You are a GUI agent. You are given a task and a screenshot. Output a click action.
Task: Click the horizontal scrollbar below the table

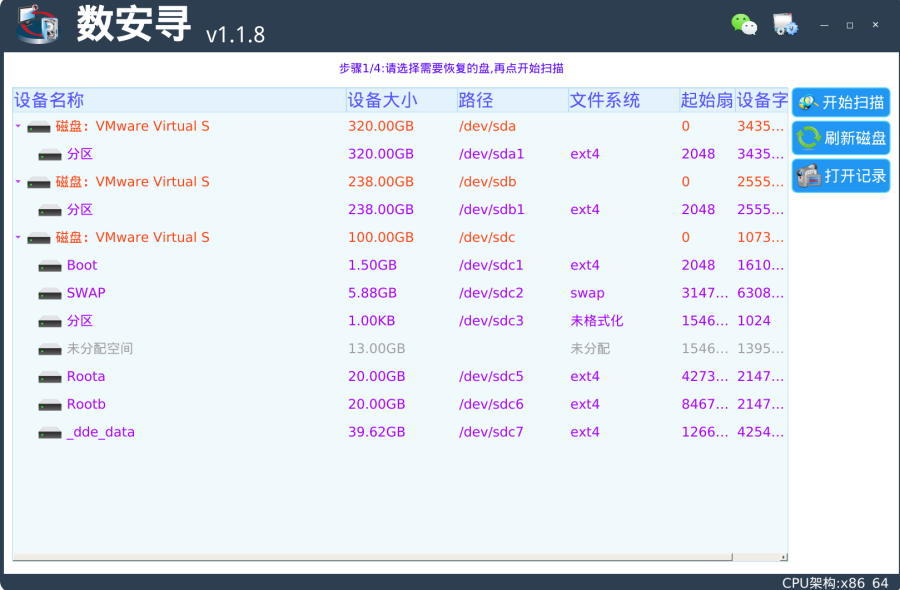(400, 557)
